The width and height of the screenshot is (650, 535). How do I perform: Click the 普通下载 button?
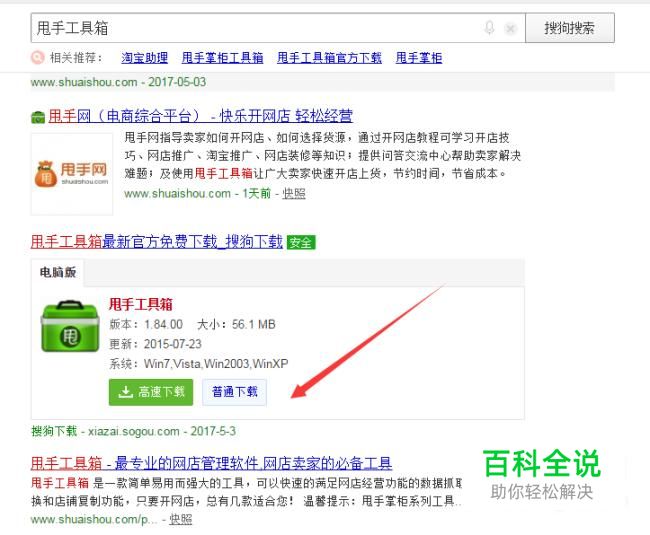click(x=235, y=392)
